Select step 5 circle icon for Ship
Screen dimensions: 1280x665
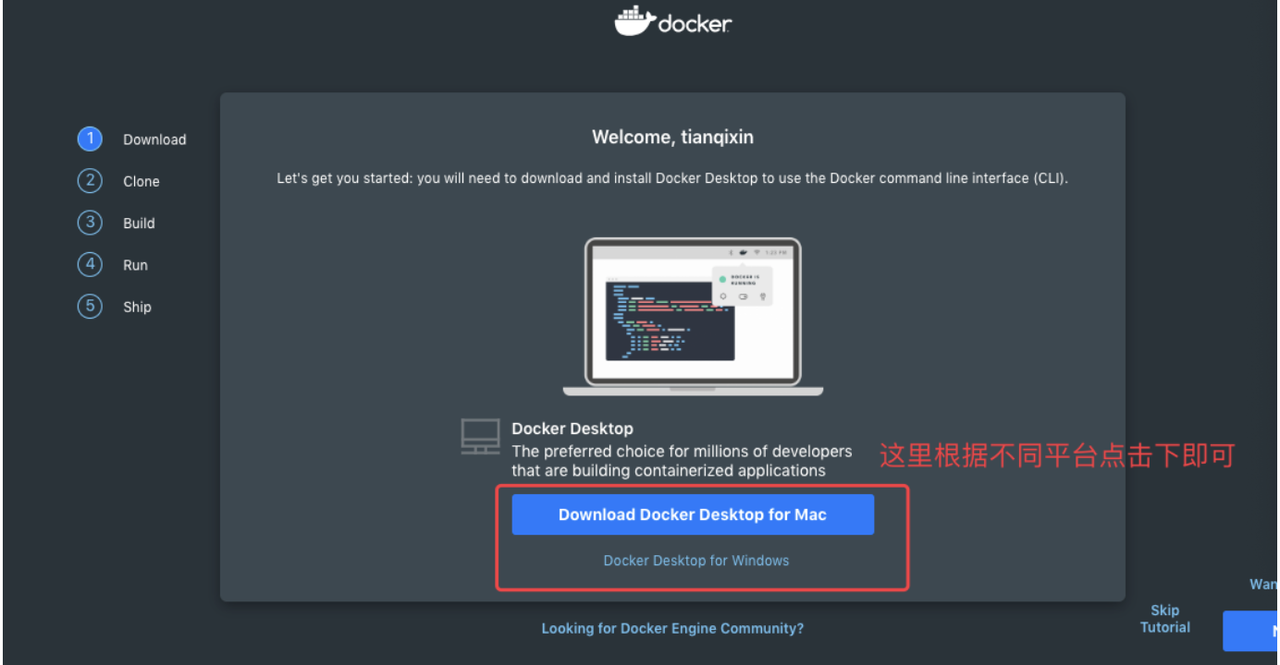click(x=90, y=307)
